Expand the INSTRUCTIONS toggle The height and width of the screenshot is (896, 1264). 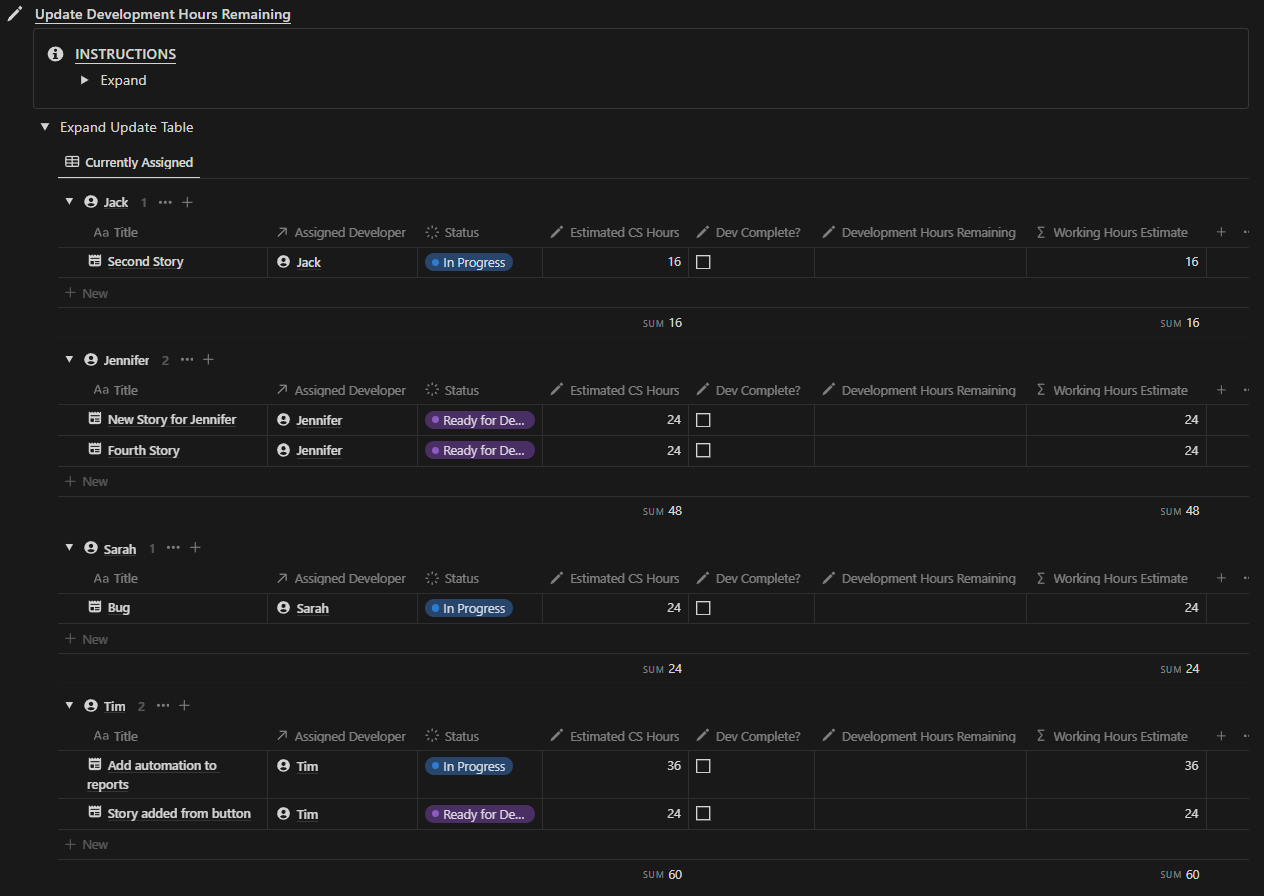(85, 80)
